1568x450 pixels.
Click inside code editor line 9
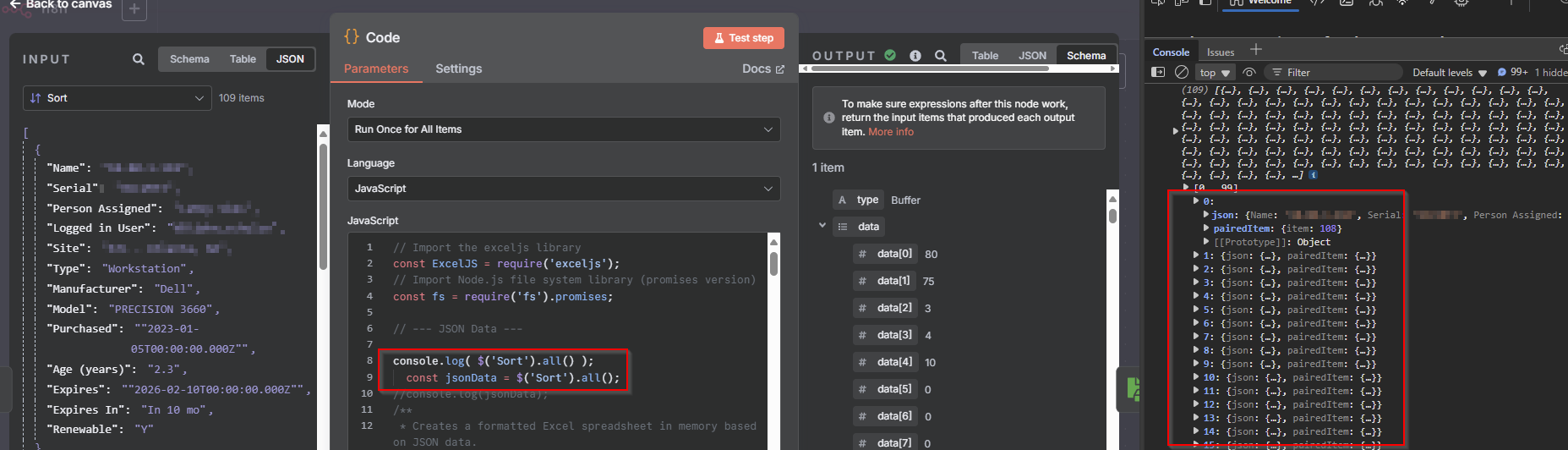(512, 378)
